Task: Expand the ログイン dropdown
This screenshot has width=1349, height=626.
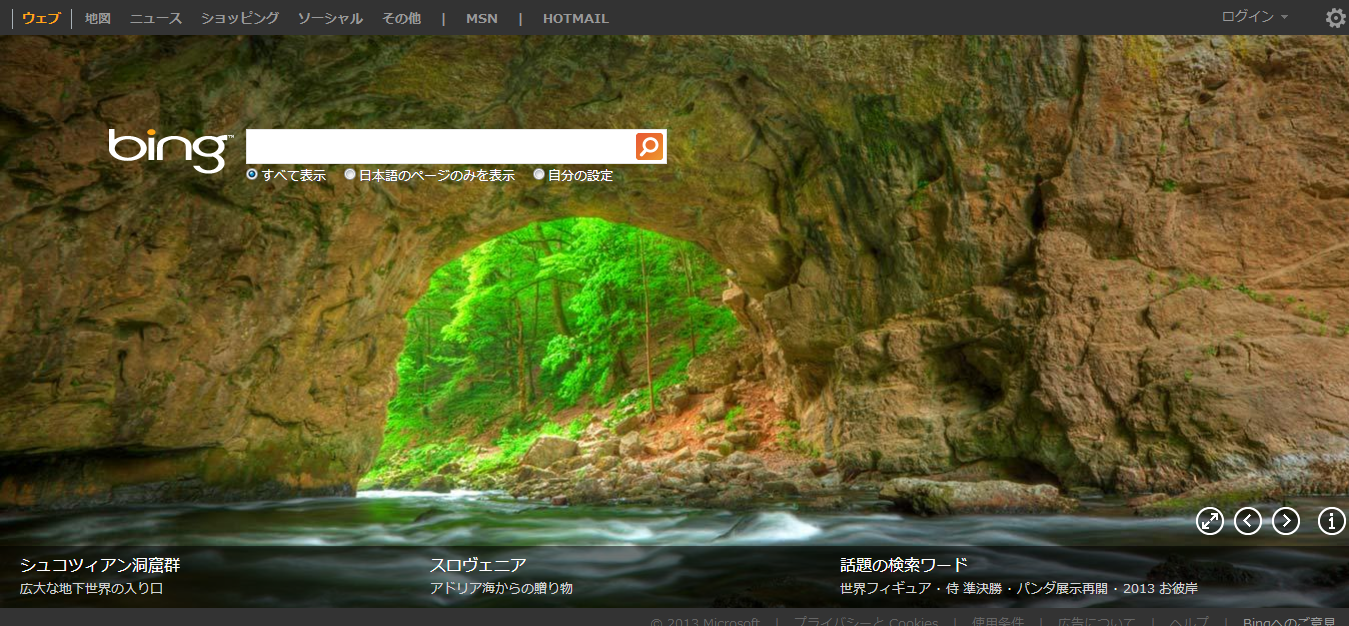Action: coord(1254,17)
